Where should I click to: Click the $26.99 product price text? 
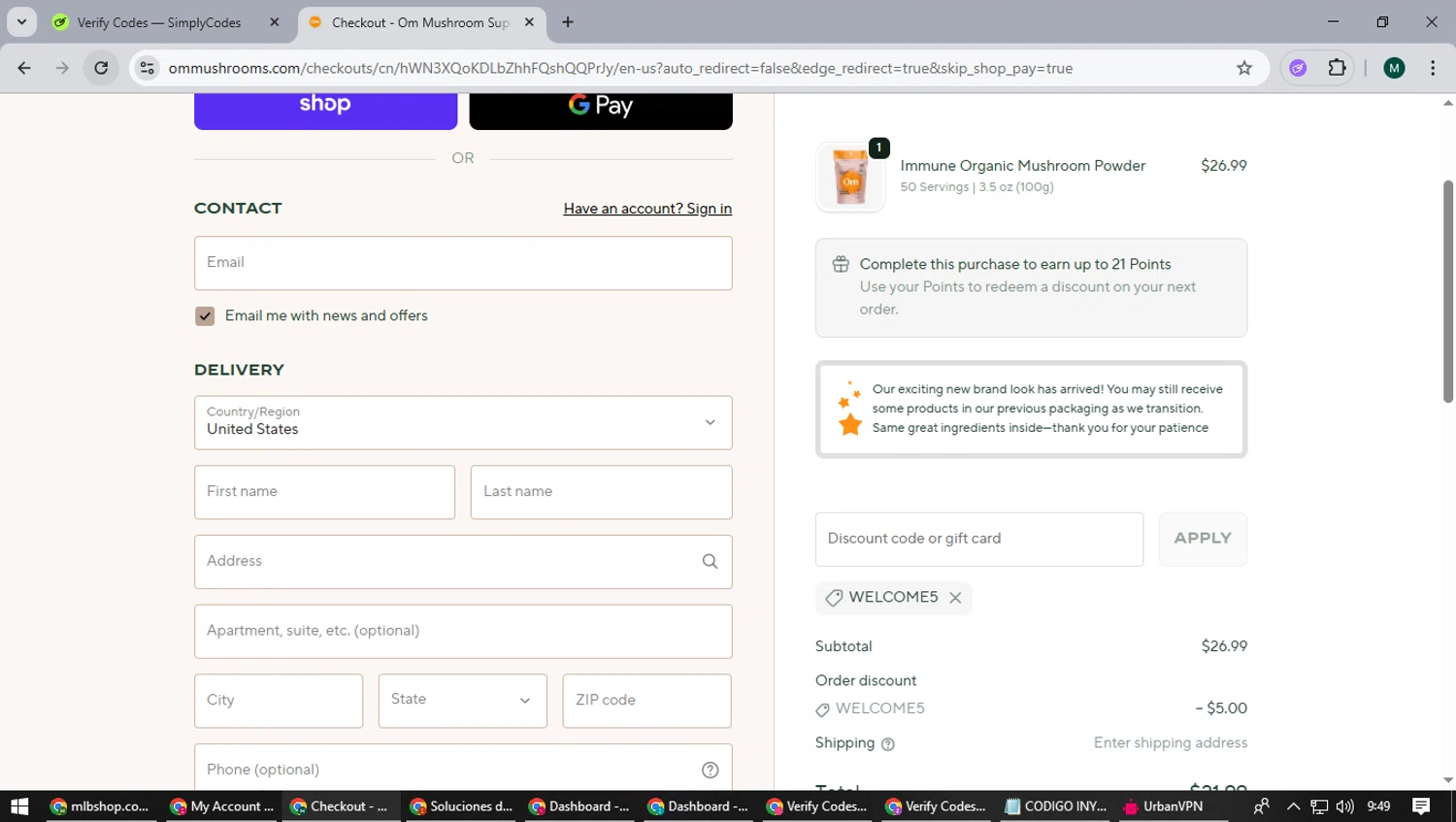[x=1223, y=166]
